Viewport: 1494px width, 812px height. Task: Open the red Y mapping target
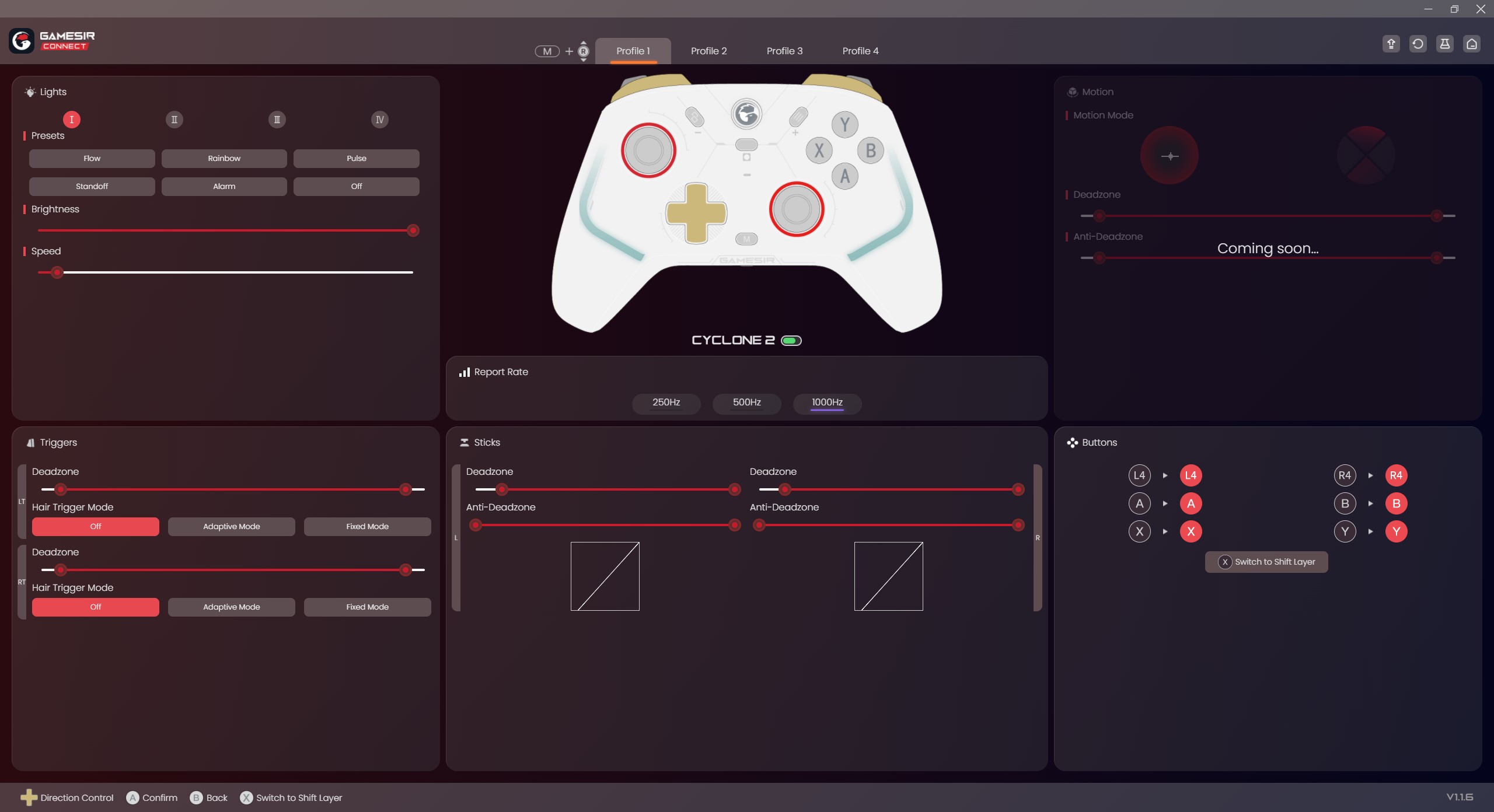[1397, 531]
